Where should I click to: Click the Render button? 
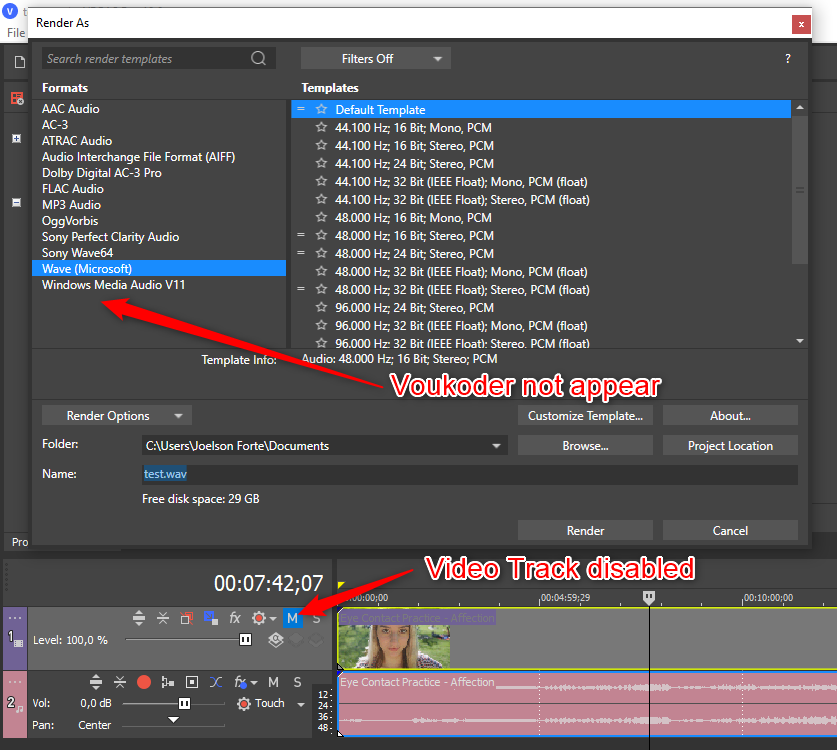tap(585, 531)
